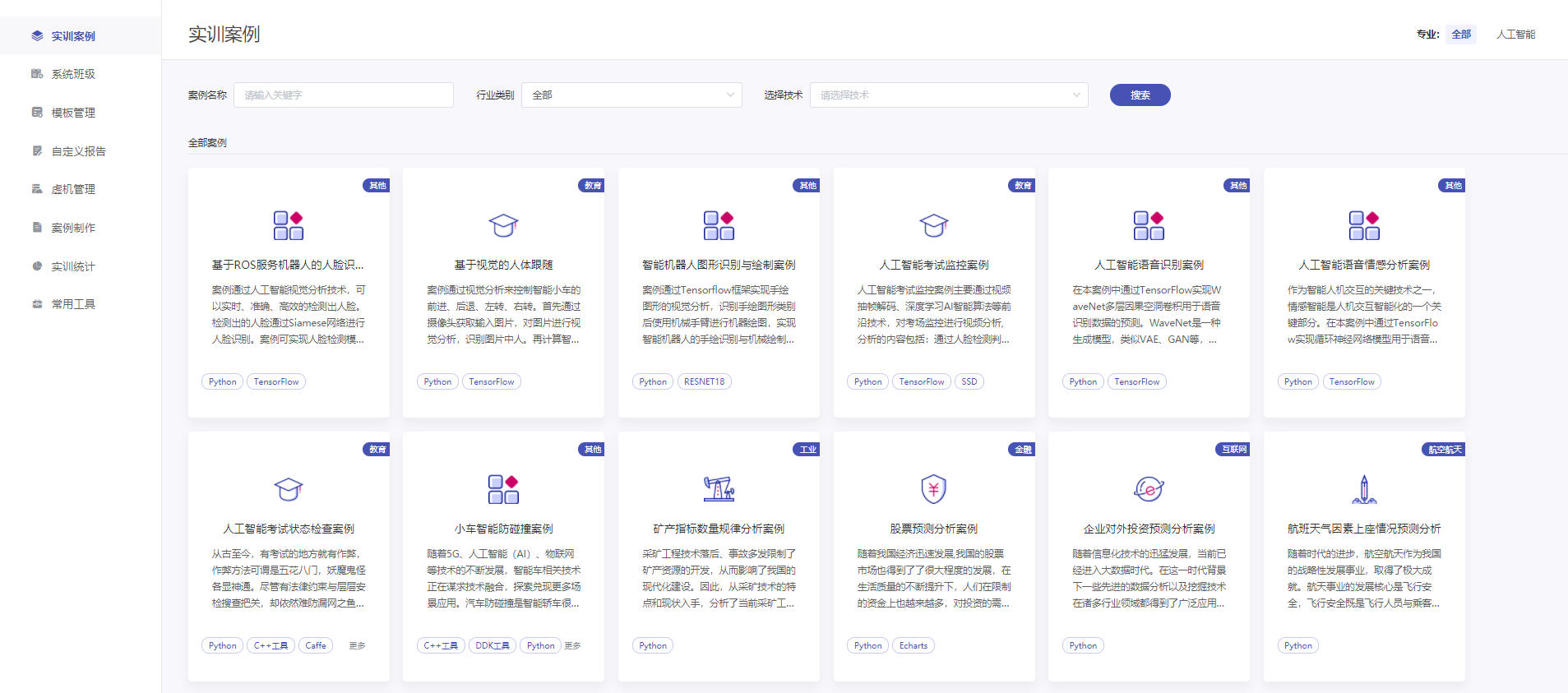
Task: Open the 人工智能考试监控案例 title link
Action: pyautogui.click(x=933, y=265)
